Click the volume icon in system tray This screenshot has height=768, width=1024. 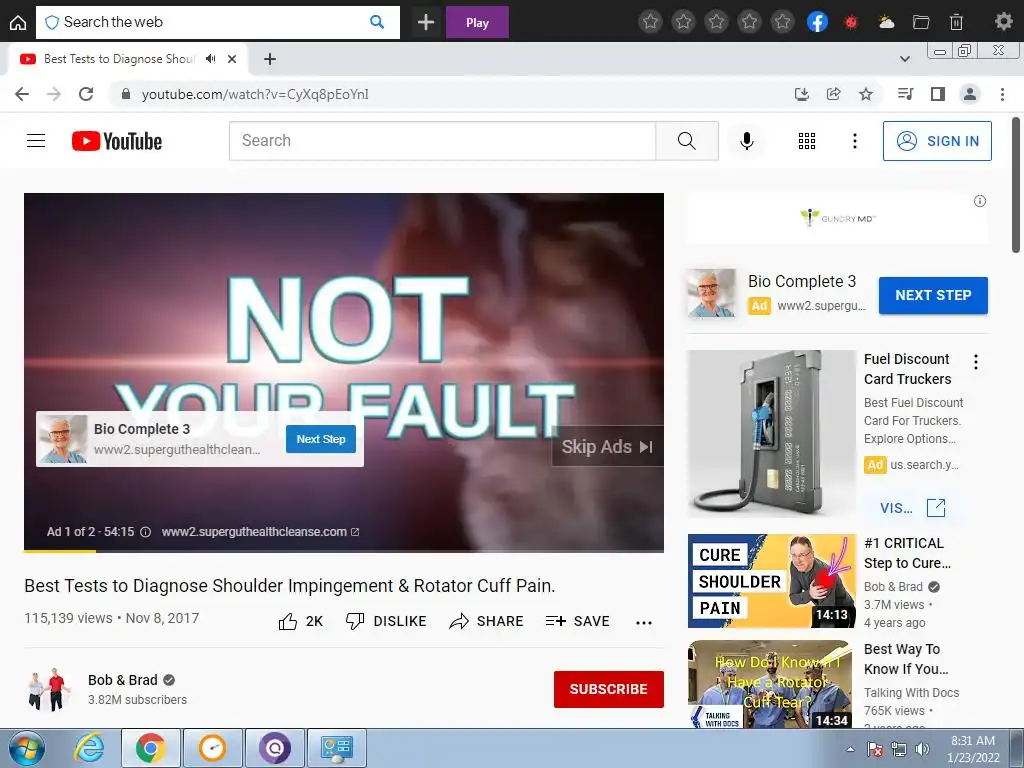tap(922, 749)
